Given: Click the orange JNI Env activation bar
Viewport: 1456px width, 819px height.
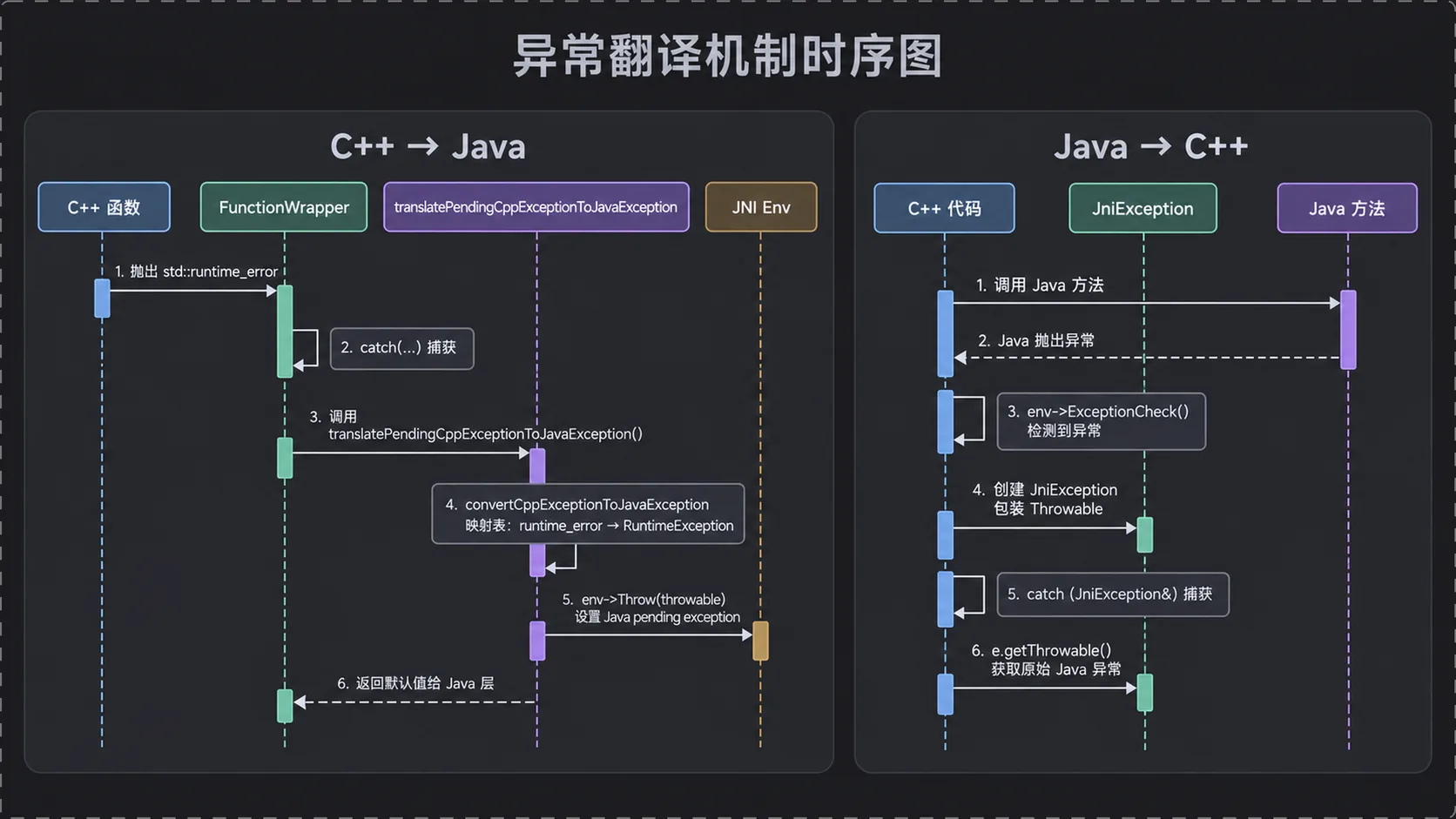Looking at the screenshot, I should point(760,641).
